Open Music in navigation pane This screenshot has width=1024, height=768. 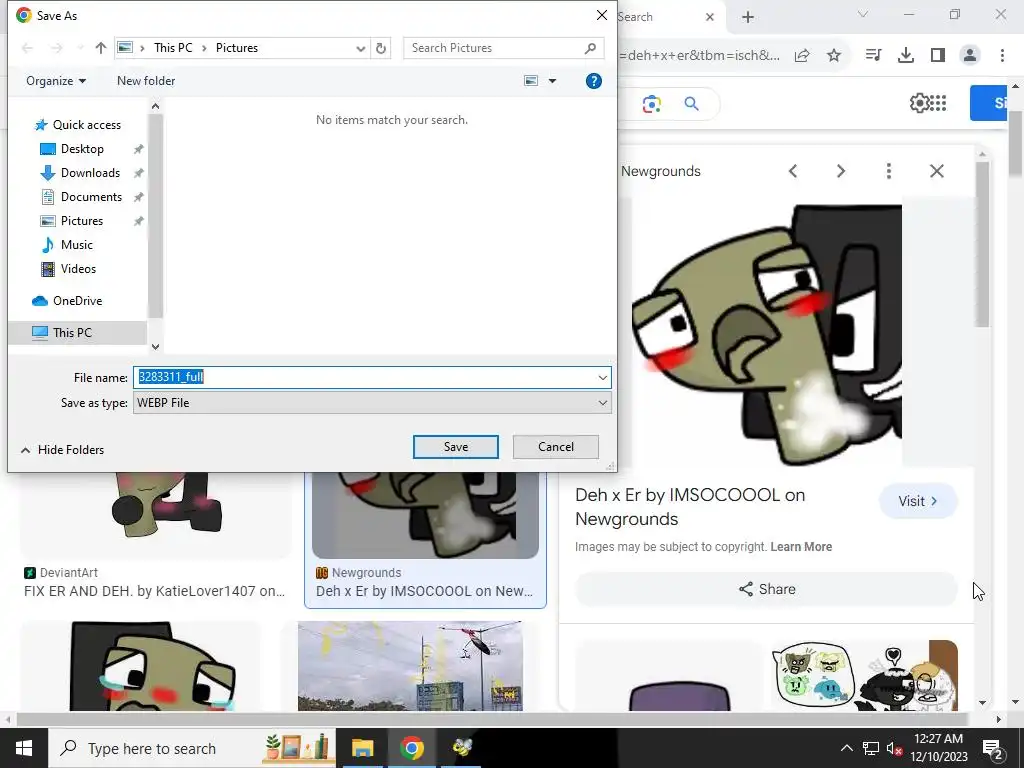click(x=76, y=245)
